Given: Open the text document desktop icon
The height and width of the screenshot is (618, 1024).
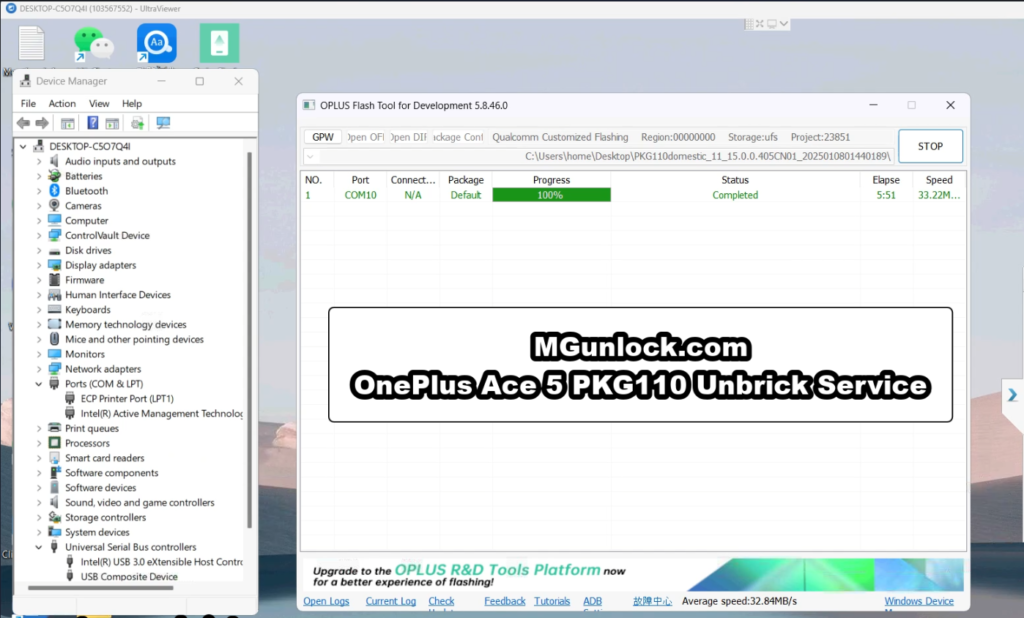Looking at the screenshot, I should pos(31,43).
